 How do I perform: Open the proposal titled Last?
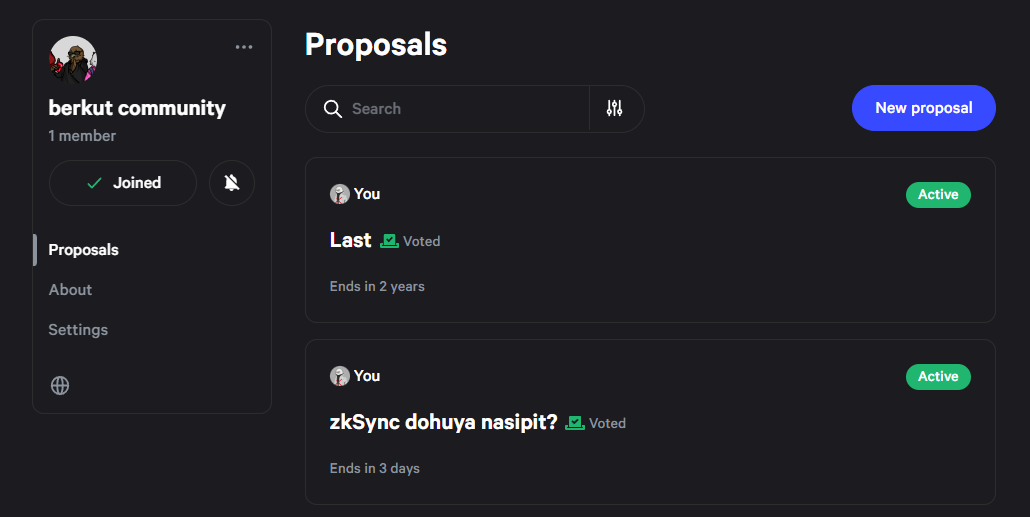click(350, 240)
